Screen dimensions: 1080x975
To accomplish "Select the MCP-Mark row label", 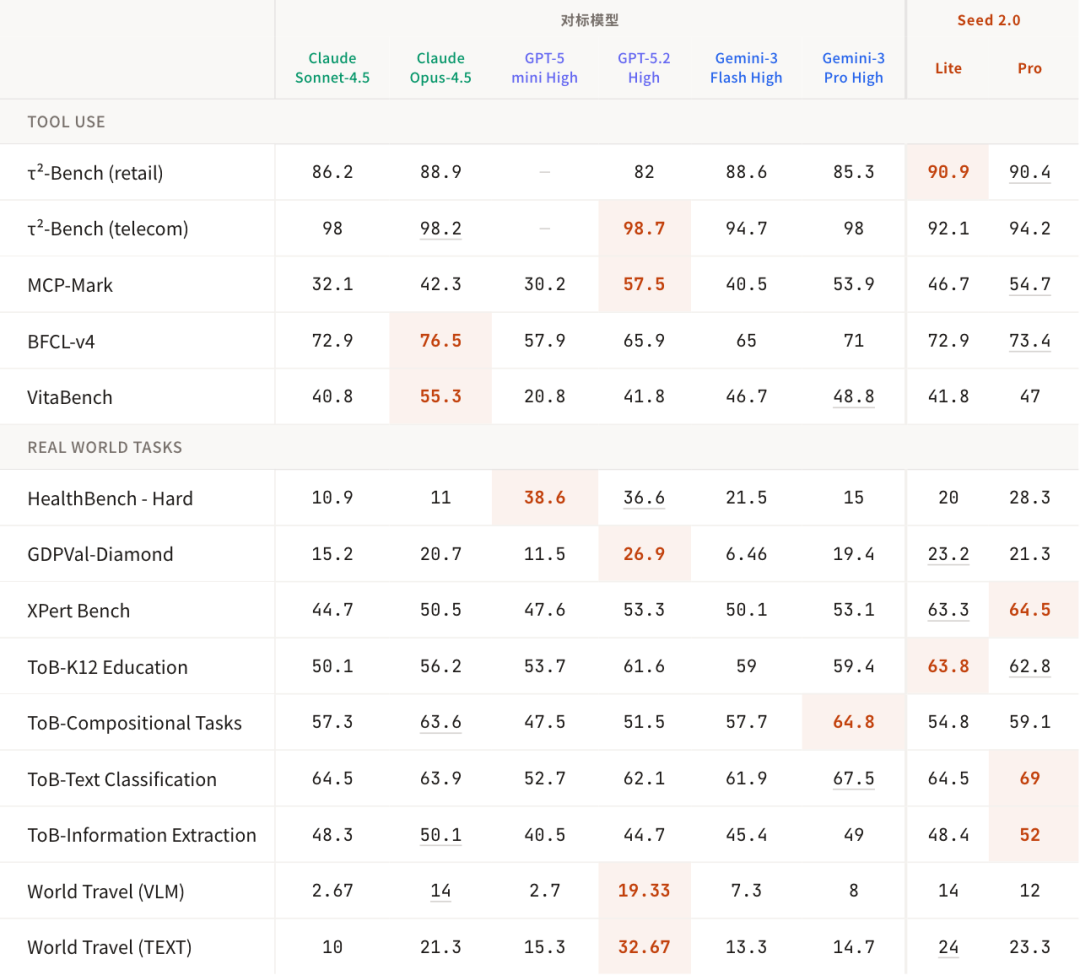I will coord(70,285).
